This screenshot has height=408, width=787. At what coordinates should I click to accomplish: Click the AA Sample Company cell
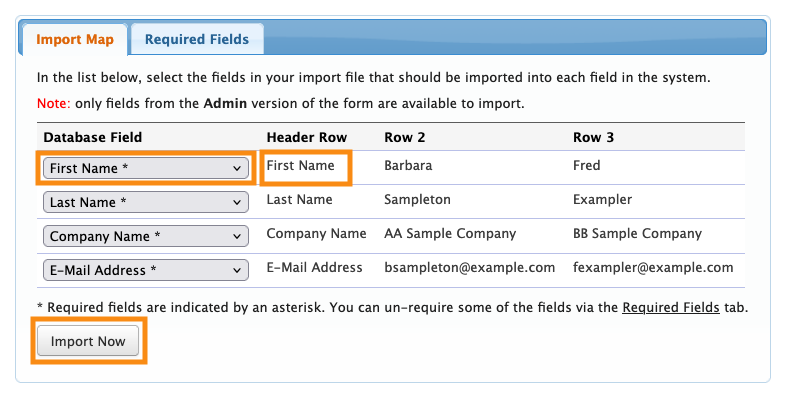pyautogui.click(x=450, y=234)
